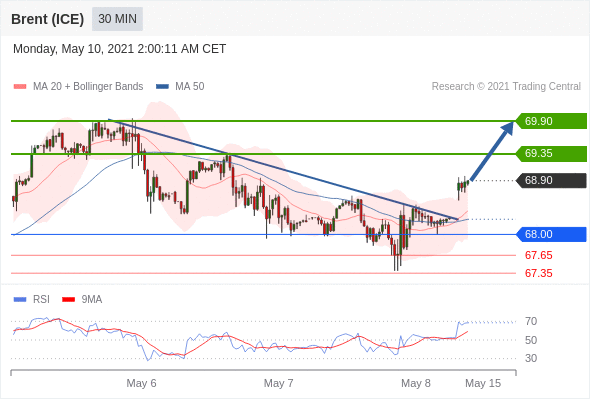Click the RSI 70 level label
590x400 pixels.
tap(531, 321)
